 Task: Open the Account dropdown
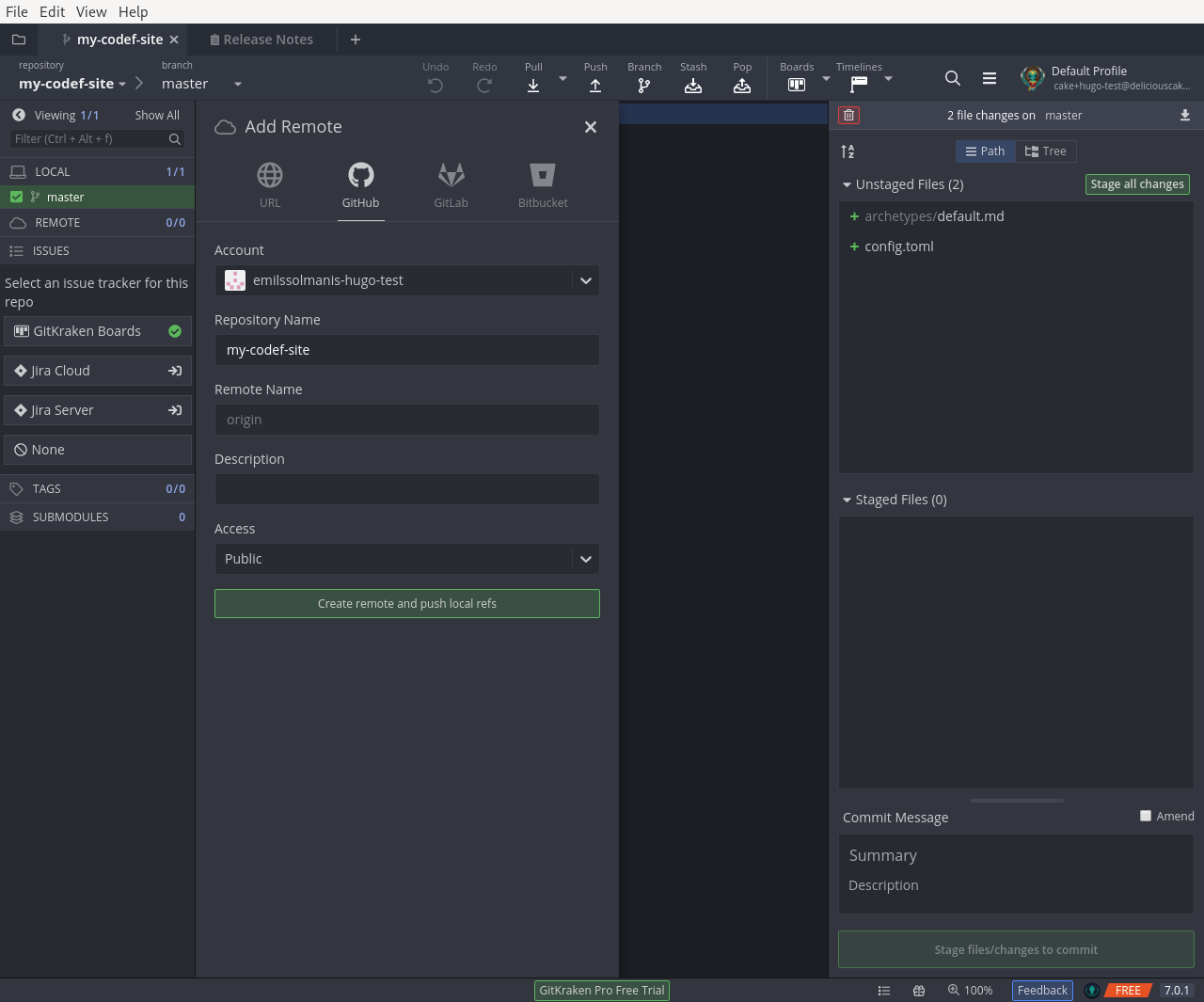click(406, 280)
